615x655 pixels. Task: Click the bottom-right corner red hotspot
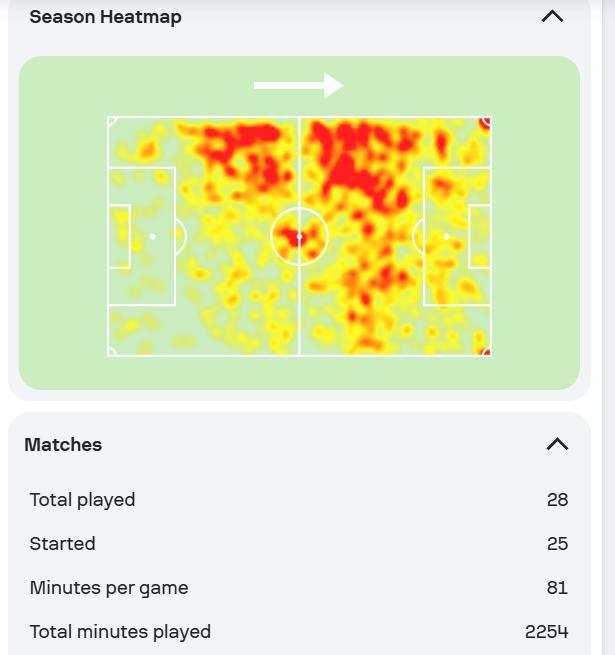pos(486,351)
